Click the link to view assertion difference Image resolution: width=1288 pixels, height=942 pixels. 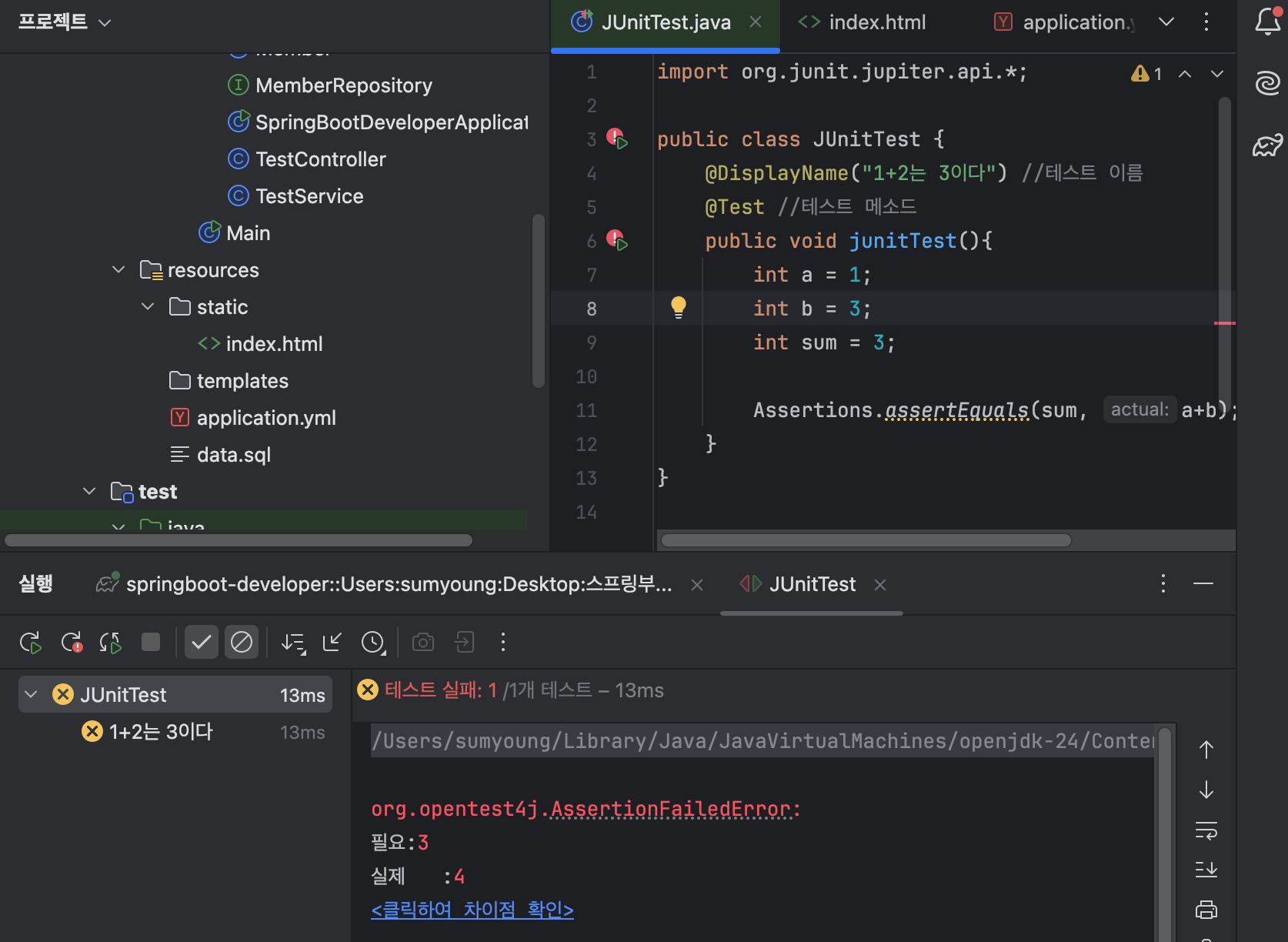(x=472, y=910)
